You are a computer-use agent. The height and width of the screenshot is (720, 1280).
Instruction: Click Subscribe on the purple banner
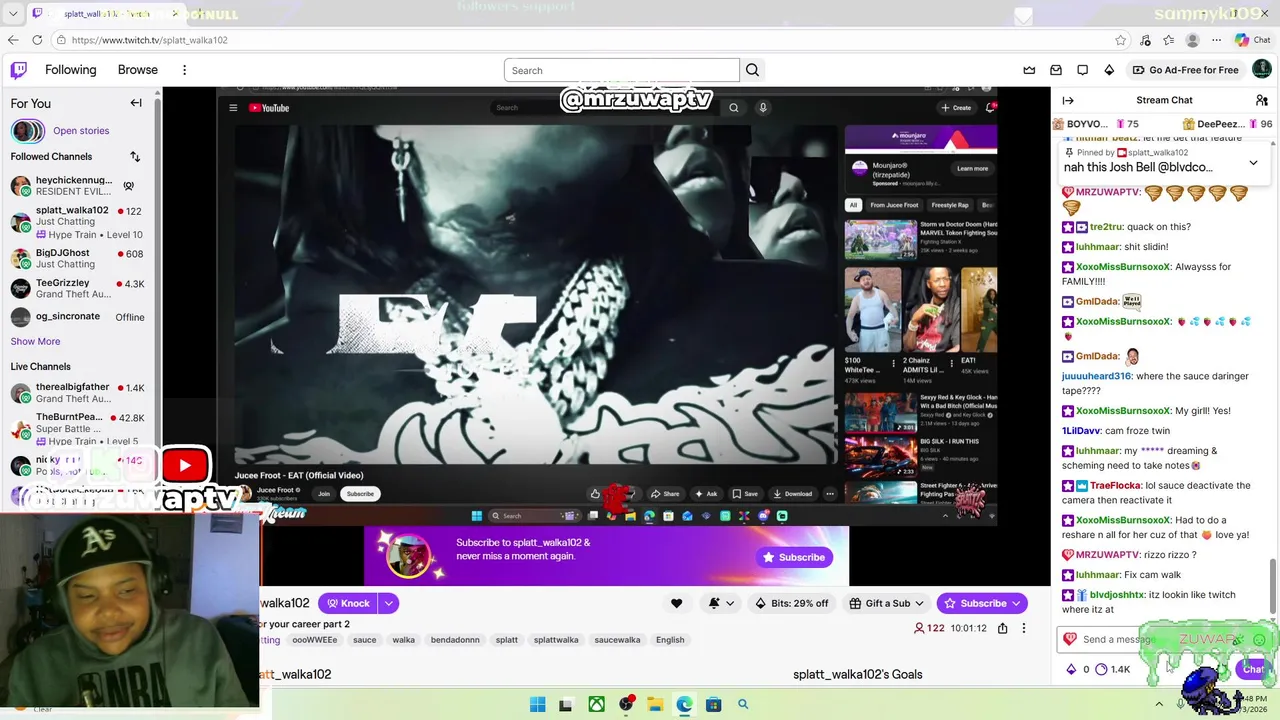794,557
